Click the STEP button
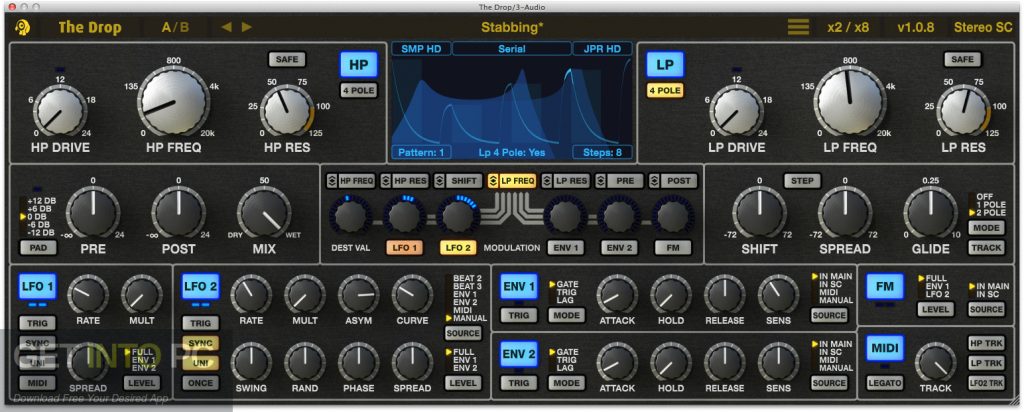1024x412 pixels. pyautogui.click(x=802, y=181)
